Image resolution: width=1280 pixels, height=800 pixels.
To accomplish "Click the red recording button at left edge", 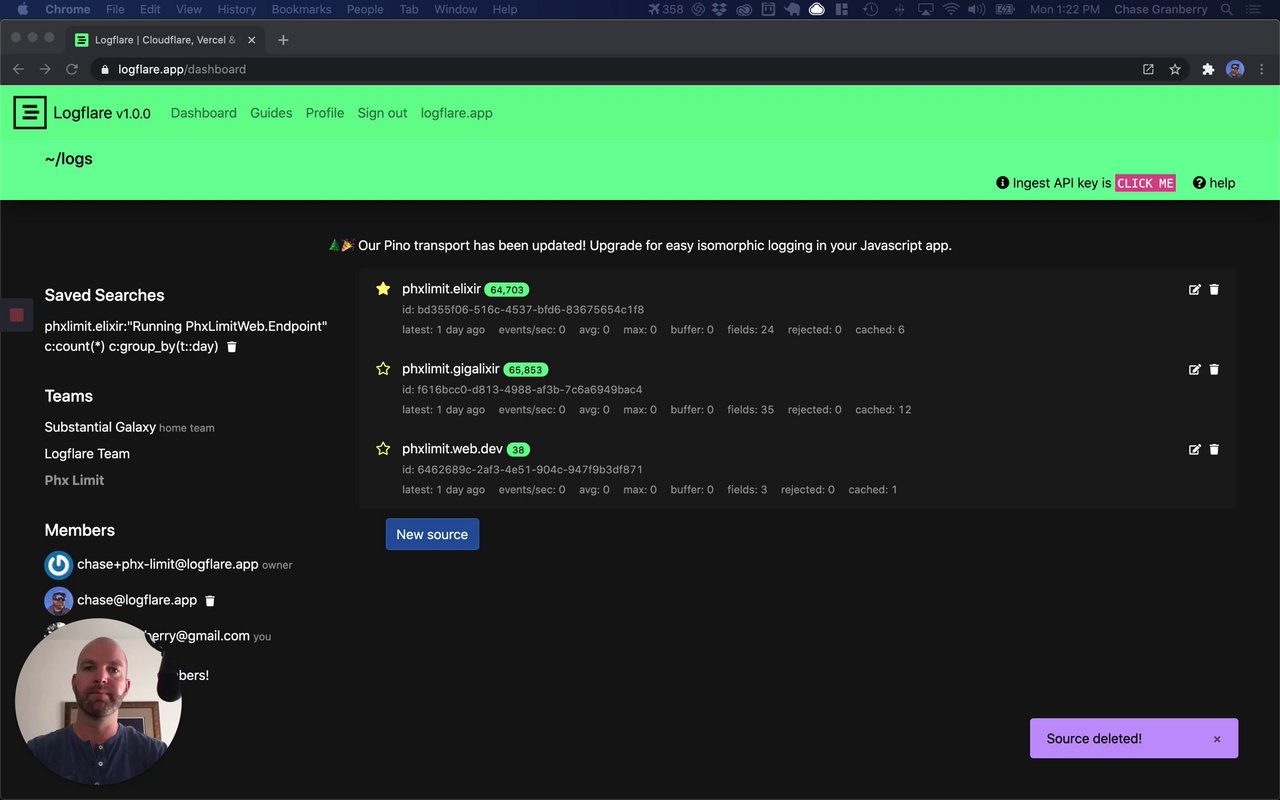I will (16, 315).
